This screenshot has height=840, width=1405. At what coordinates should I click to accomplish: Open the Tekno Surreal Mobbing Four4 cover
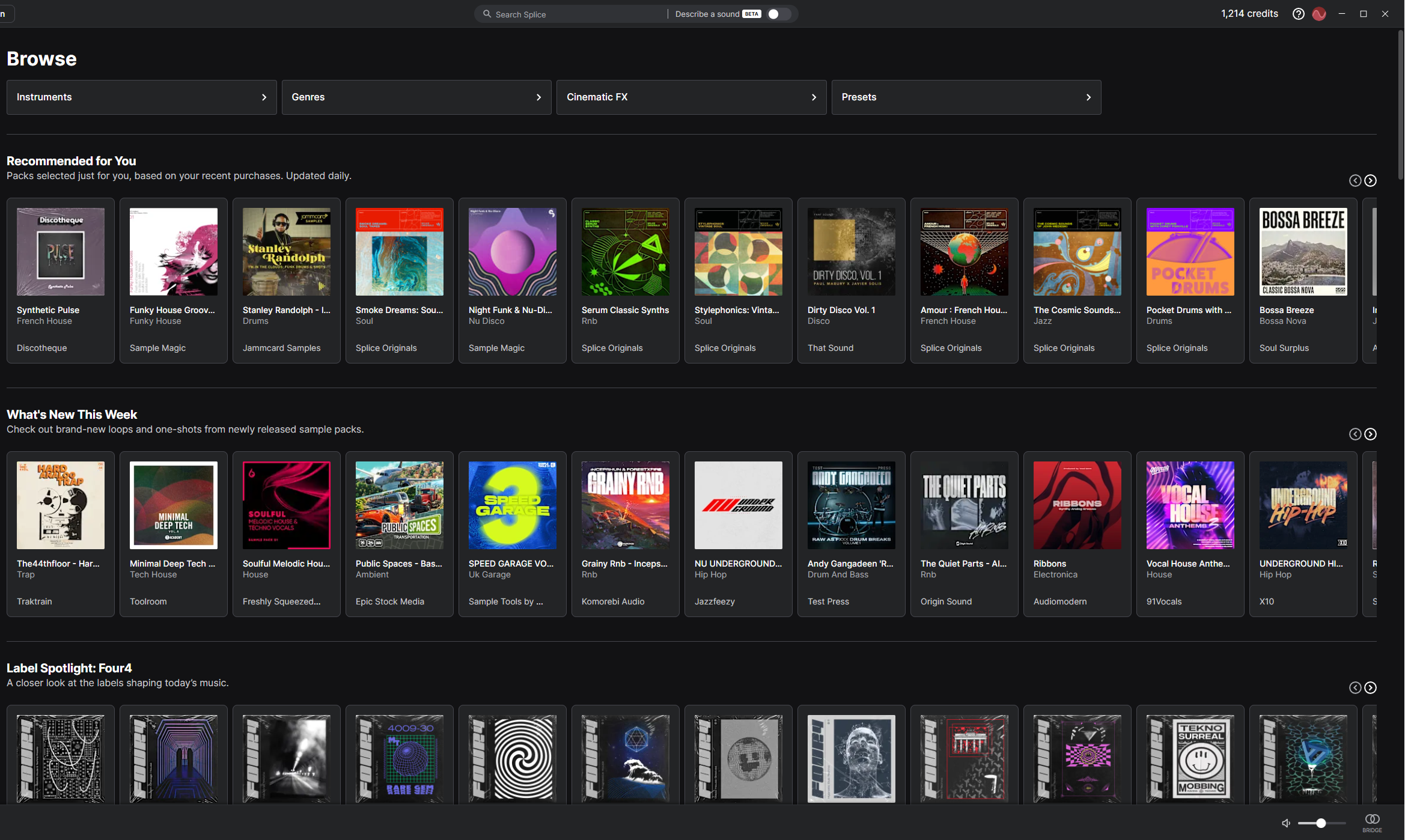[x=1190, y=759]
